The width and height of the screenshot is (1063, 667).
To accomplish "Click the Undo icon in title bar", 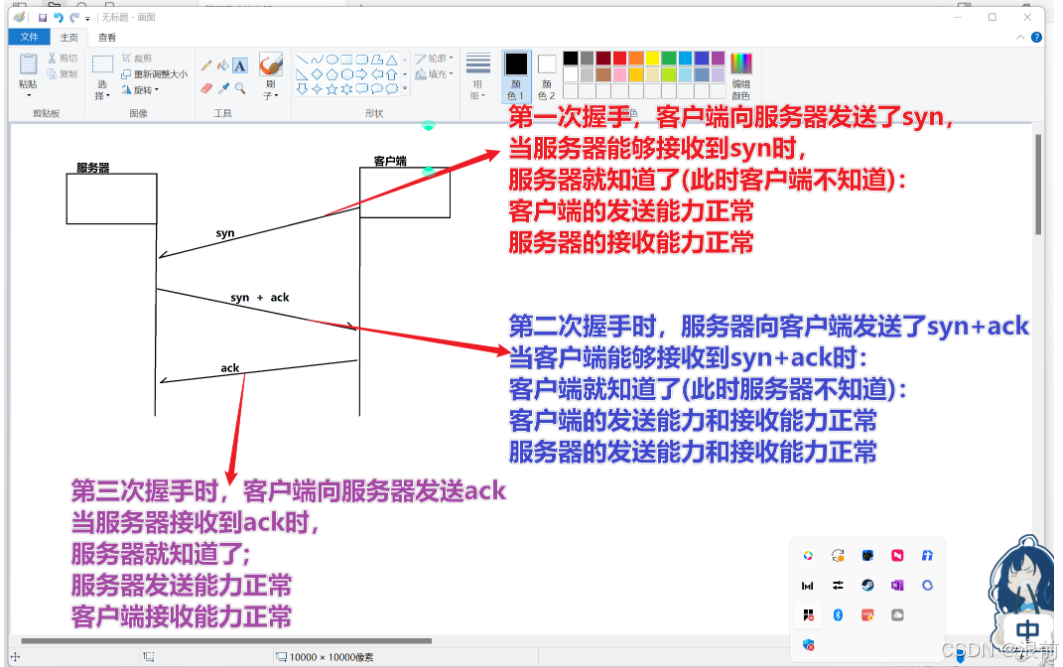I will pyautogui.click(x=59, y=18).
